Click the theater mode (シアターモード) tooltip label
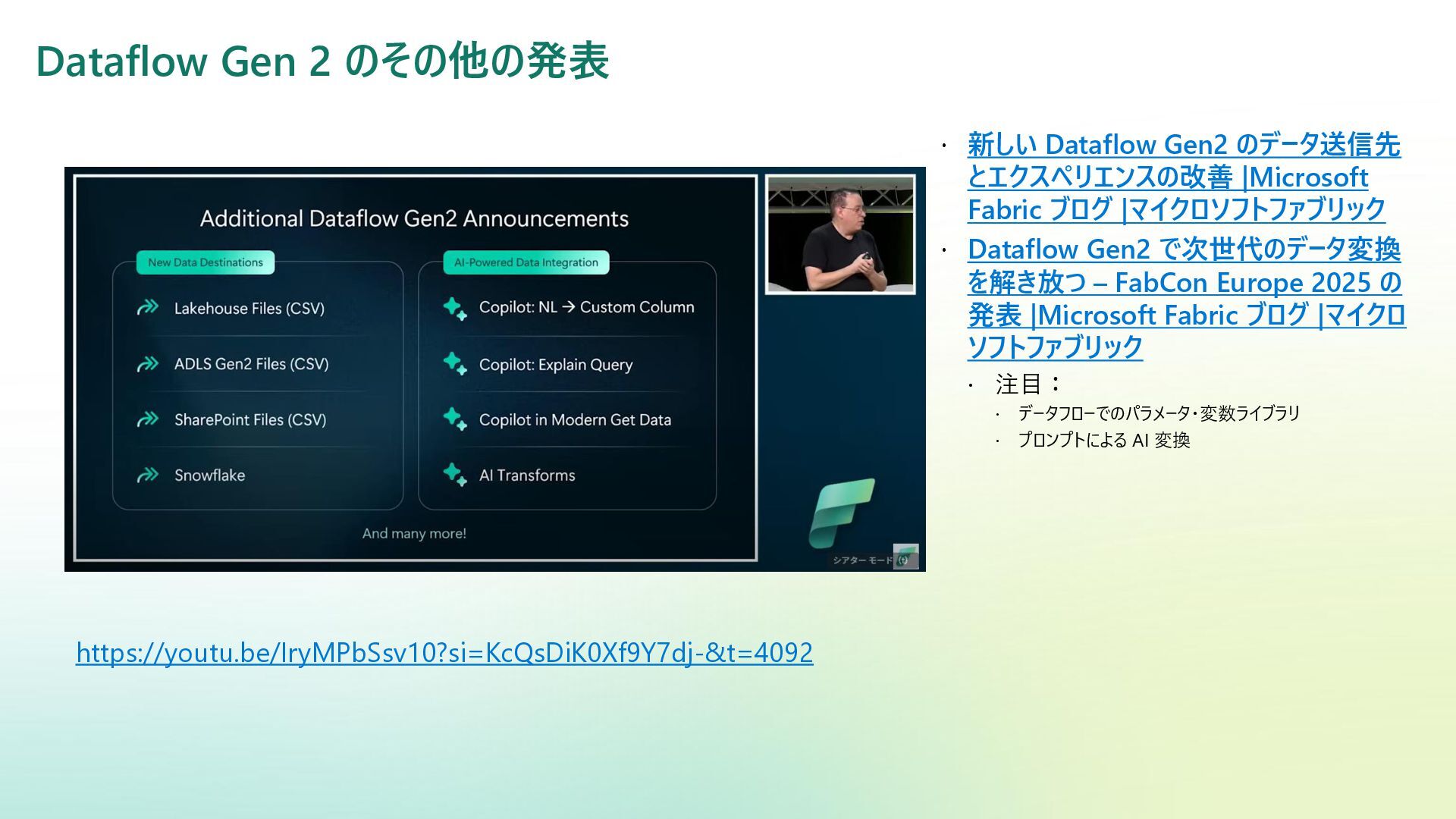 click(862, 560)
